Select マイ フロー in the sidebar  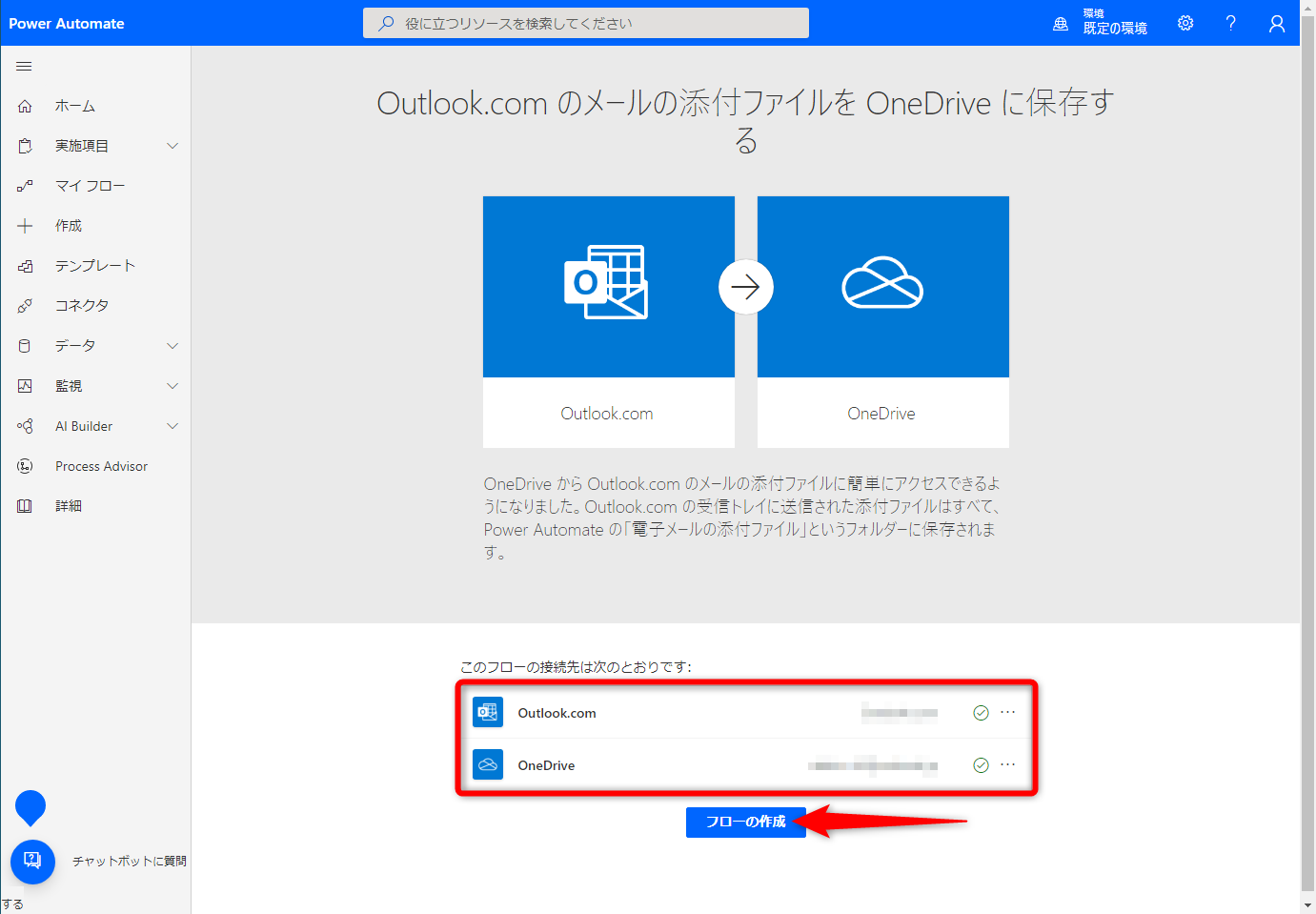[x=88, y=185]
